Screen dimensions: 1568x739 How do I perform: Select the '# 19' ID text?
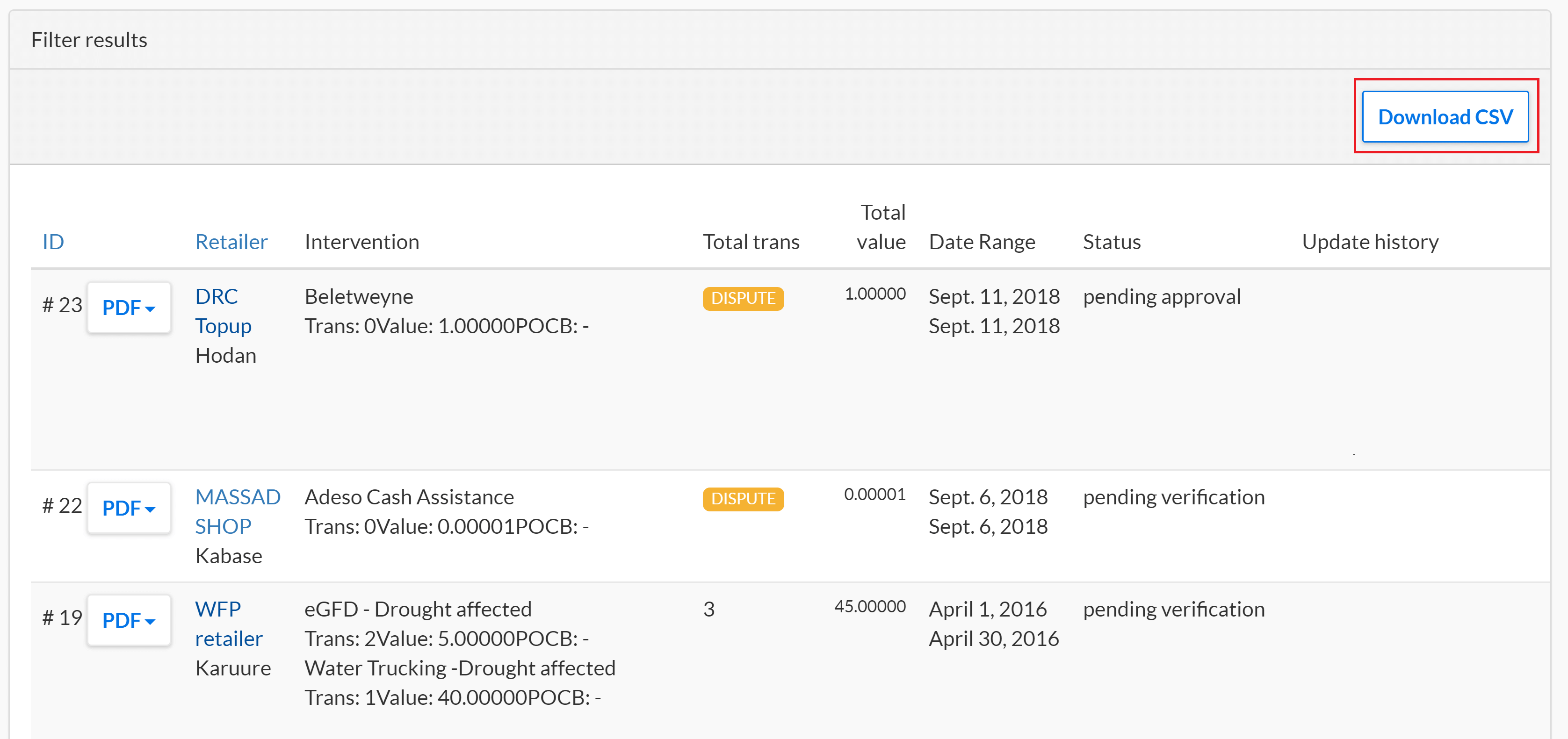[x=62, y=617]
